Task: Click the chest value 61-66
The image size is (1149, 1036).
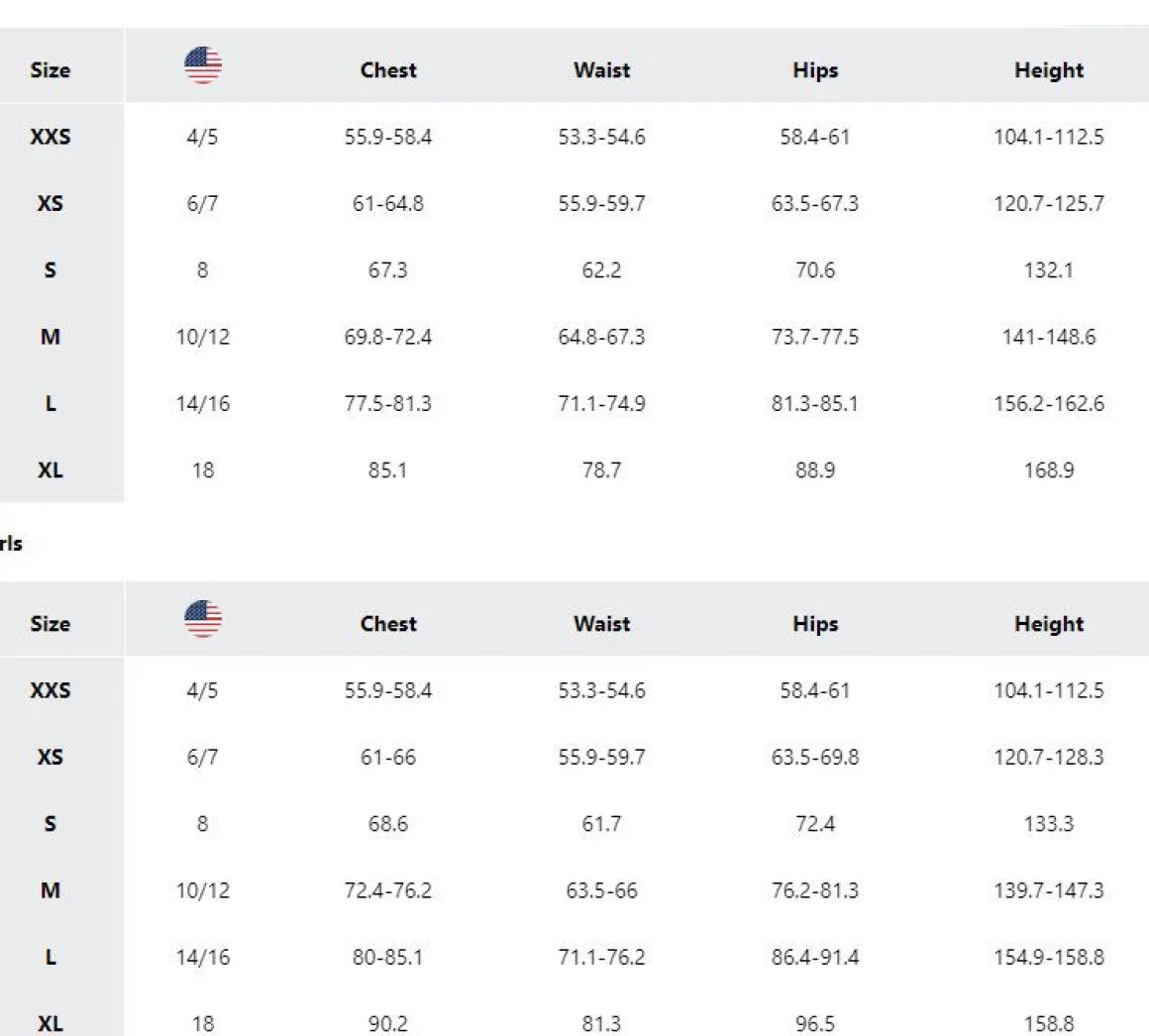Action: 388,758
